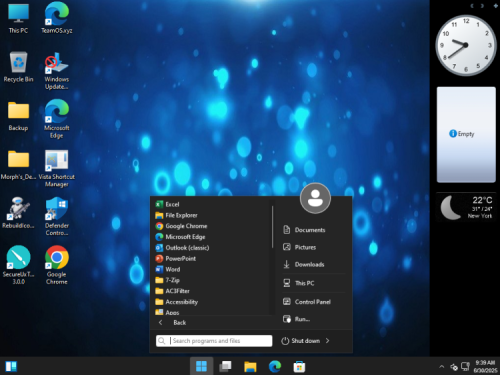Click the start menu programs list scrollbar
The width and height of the screenshot is (500, 375).
point(272,227)
